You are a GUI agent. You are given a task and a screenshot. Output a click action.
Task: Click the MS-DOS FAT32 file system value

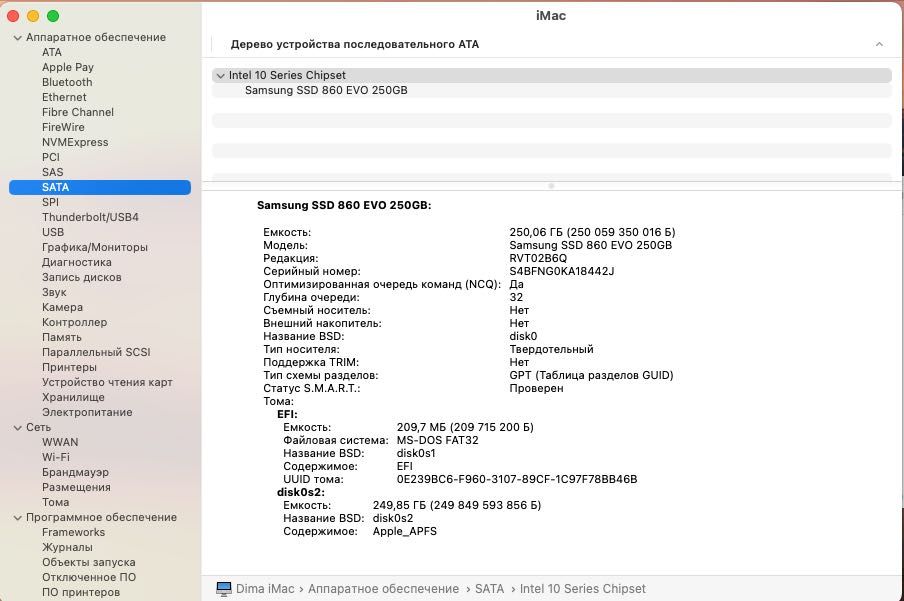pyautogui.click(x=438, y=440)
